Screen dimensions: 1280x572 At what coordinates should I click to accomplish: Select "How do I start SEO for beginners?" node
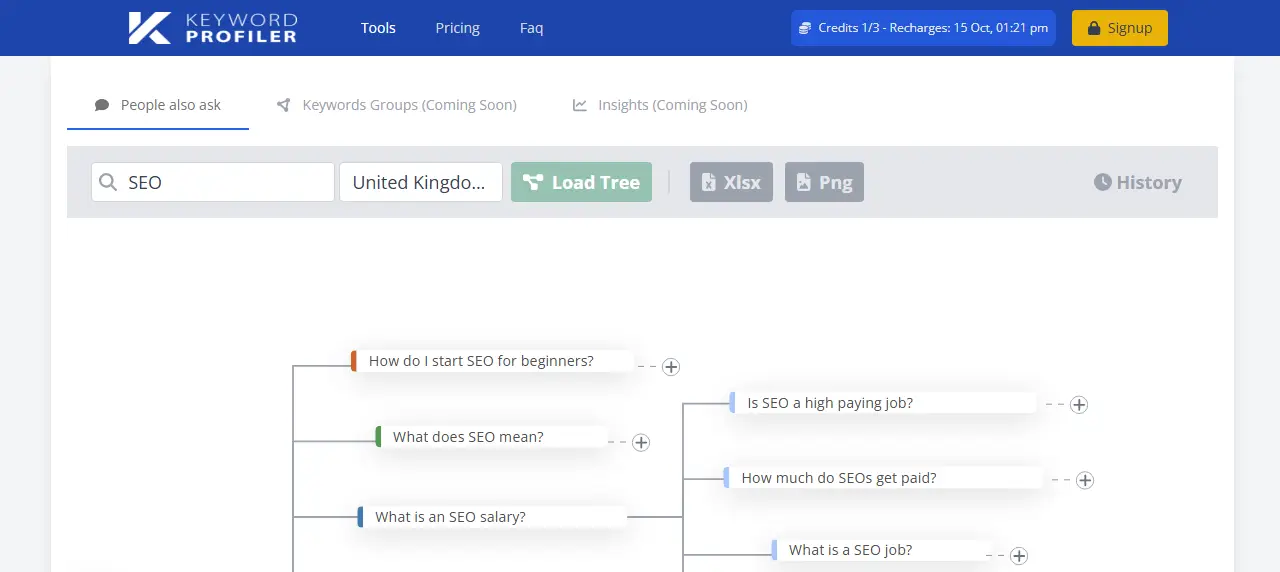492,361
